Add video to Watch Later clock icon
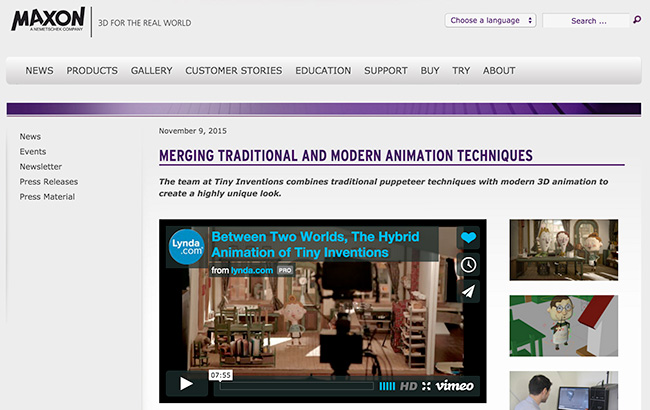 468,264
